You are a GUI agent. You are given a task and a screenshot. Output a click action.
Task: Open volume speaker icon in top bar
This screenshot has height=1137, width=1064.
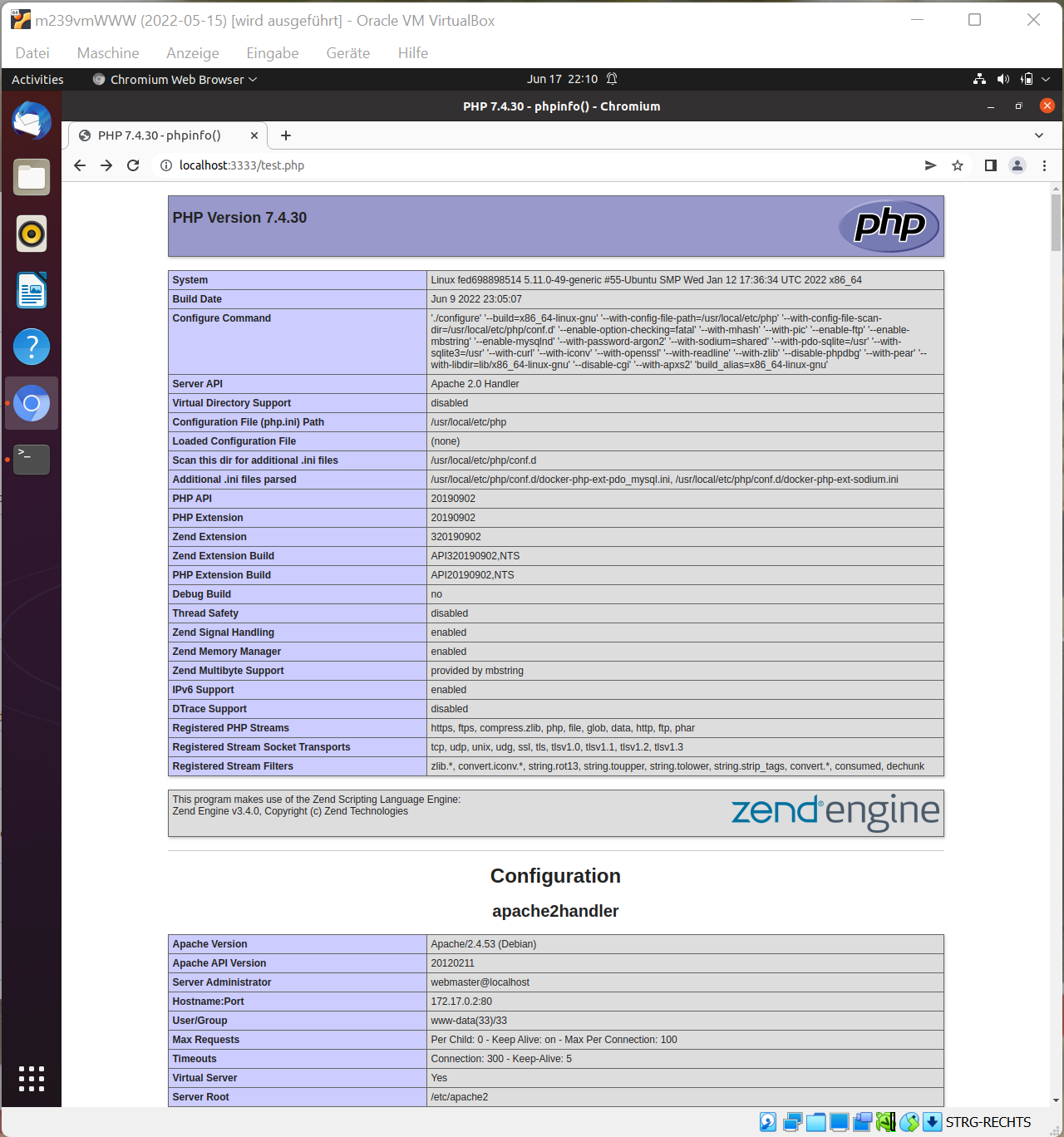point(1003,79)
